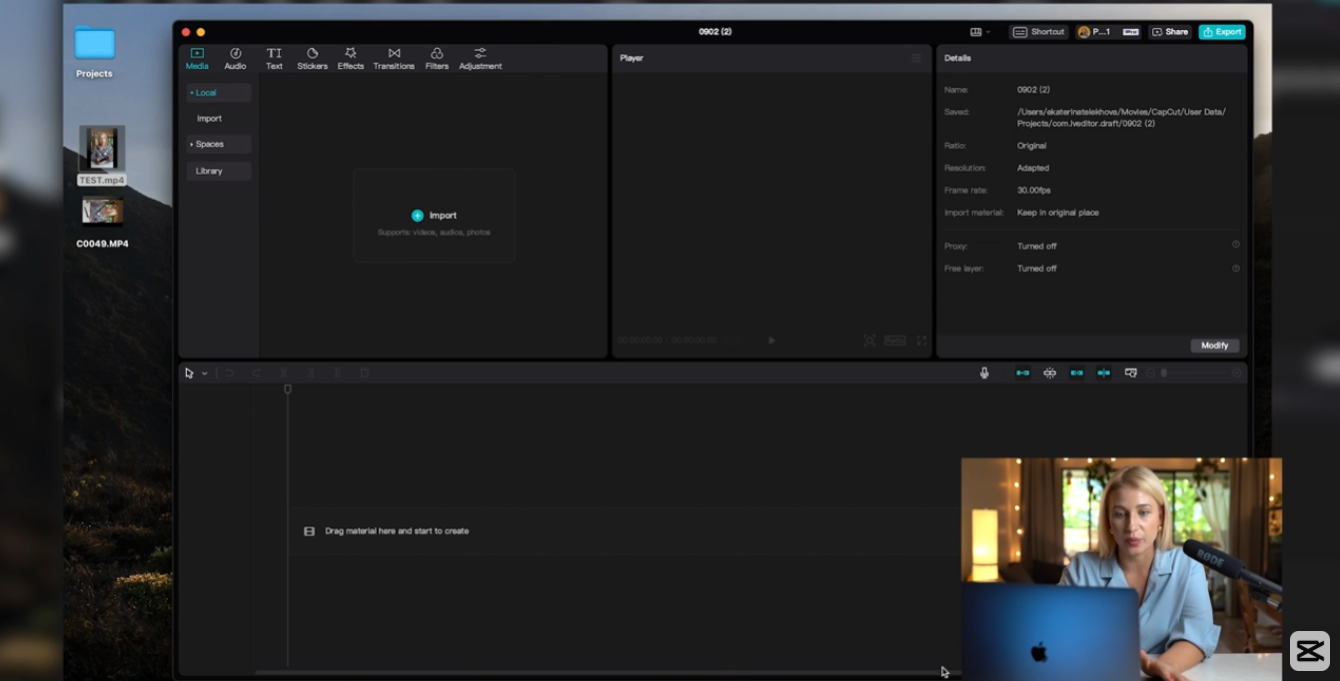Click the Modify button in Details
This screenshot has width=1340, height=681.
pyautogui.click(x=1215, y=345)
